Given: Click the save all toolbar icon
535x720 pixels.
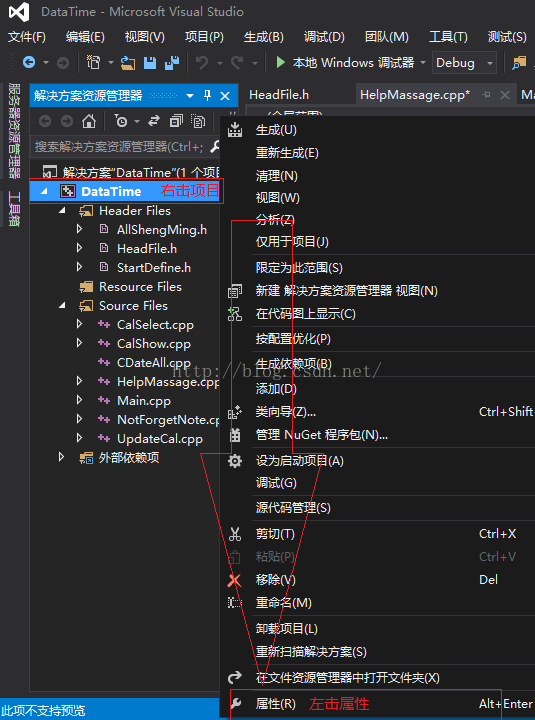Looking at the screenshot, I should pyautogui.click(x=172, y=62).
